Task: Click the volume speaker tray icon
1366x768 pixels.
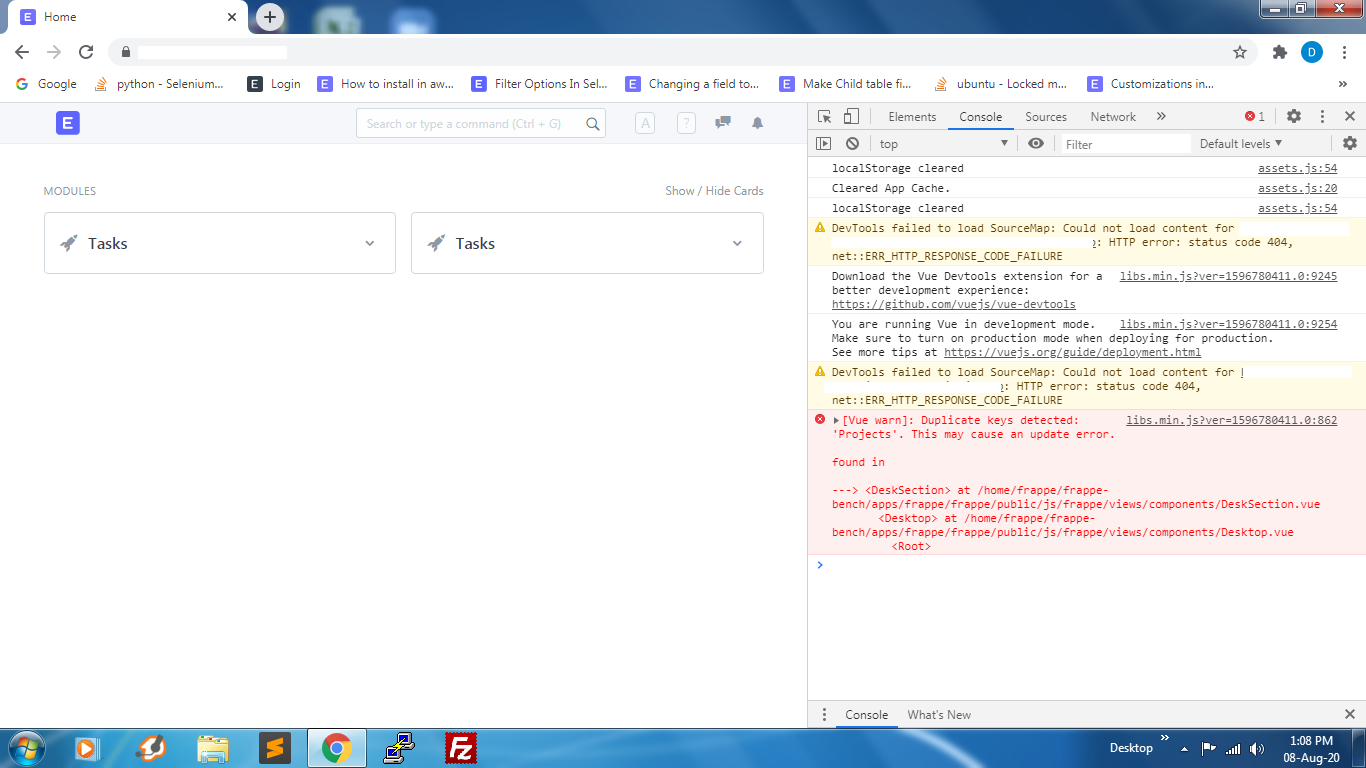Action: [1256, 748]
